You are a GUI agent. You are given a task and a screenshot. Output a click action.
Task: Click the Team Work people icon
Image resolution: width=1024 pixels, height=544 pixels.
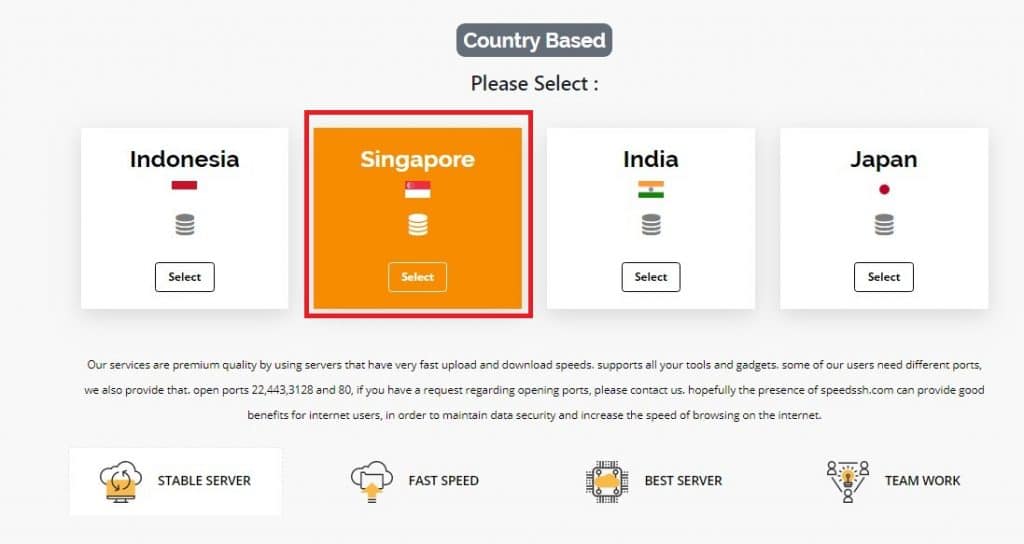(848, 481)
